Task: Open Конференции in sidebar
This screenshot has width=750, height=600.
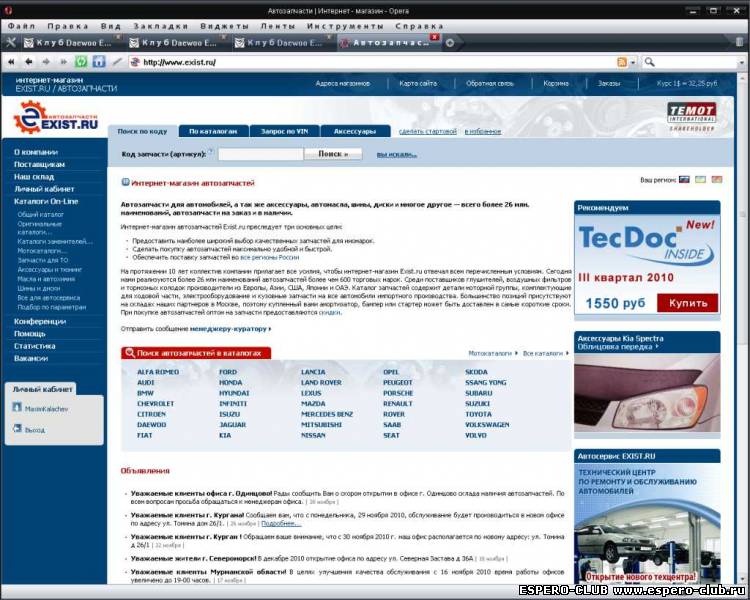Action: [40, 322]
